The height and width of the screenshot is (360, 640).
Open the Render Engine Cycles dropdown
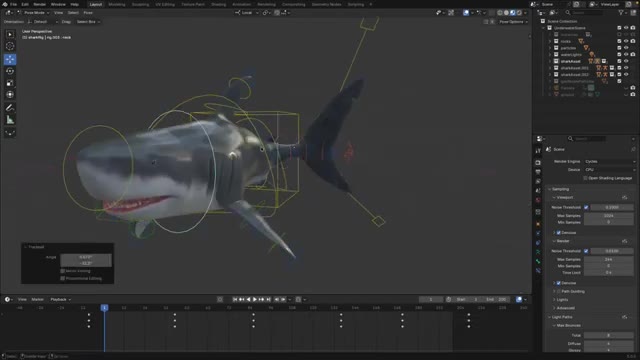click(x=609, y=162)
